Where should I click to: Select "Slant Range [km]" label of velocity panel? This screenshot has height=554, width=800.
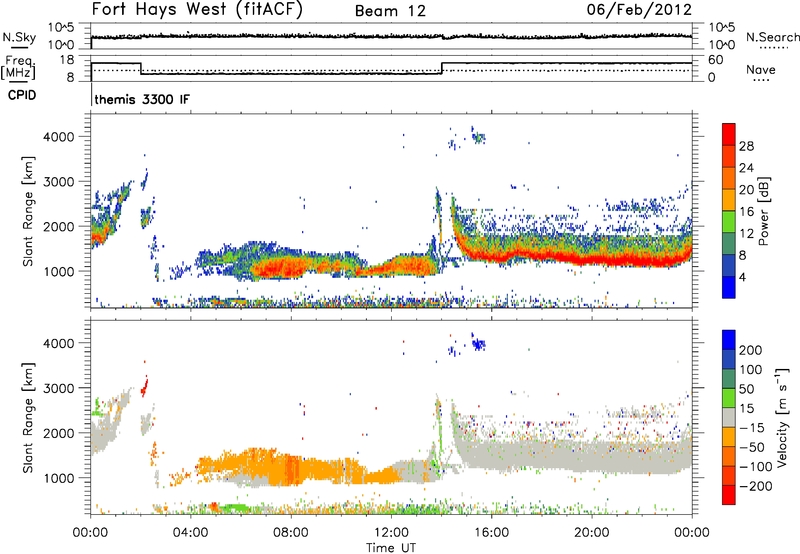click(x=28, y=418)
